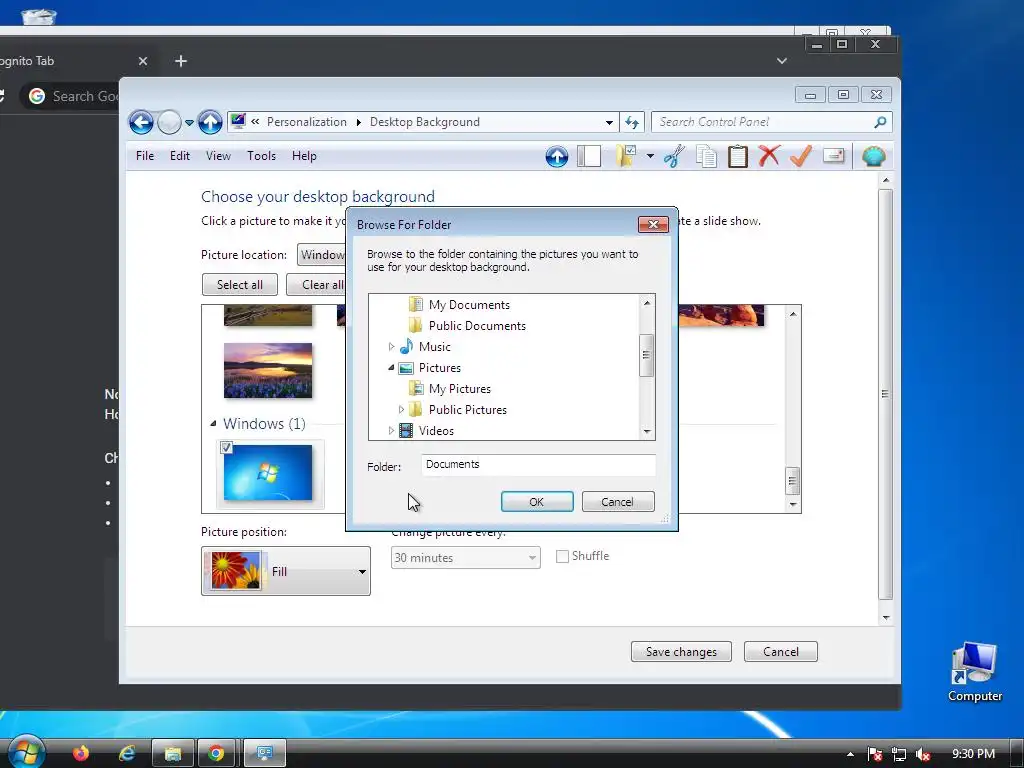Uncheck the Windows wallpaper checkbox
The image size is (1024, 768).
point(226,447)
